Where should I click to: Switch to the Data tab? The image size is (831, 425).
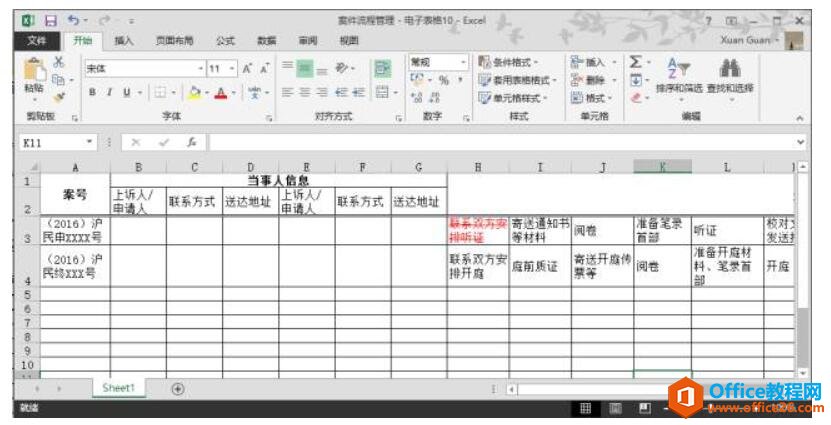(x=266, y=41)
